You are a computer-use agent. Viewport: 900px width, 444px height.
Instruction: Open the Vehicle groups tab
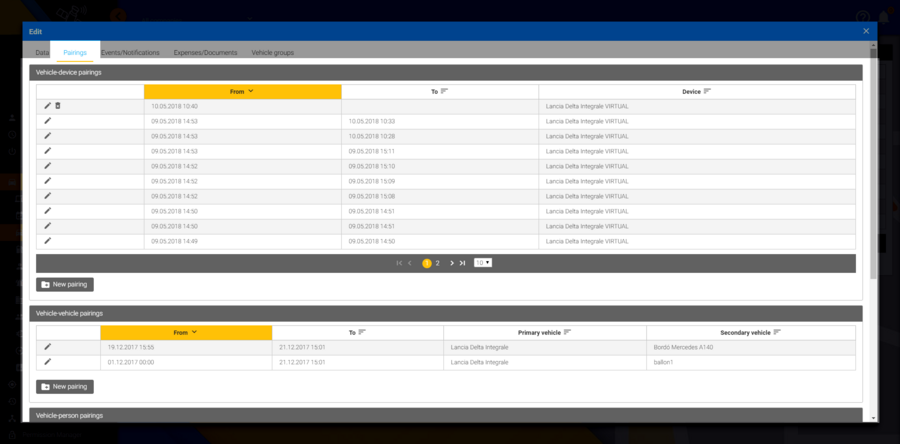272,52
